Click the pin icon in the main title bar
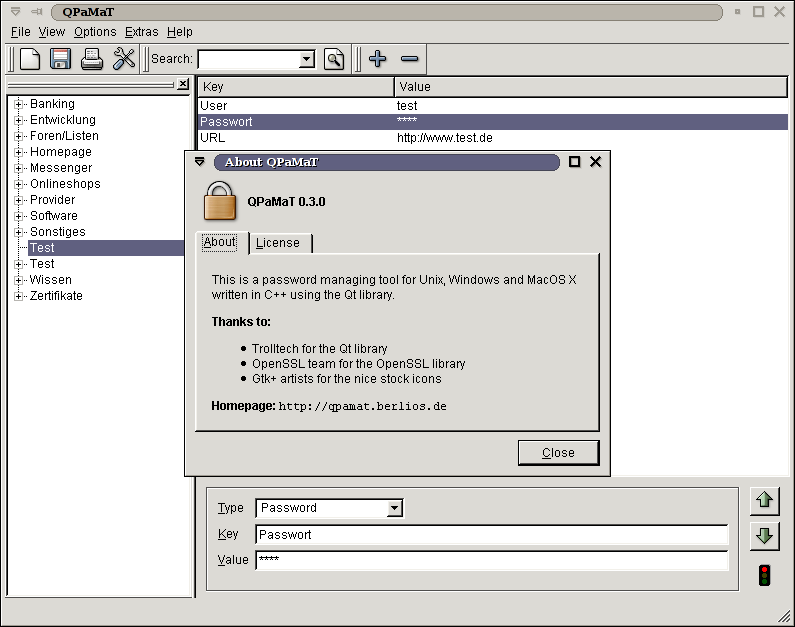This screenshot has width=795, height=627. (x=37, y=11)
